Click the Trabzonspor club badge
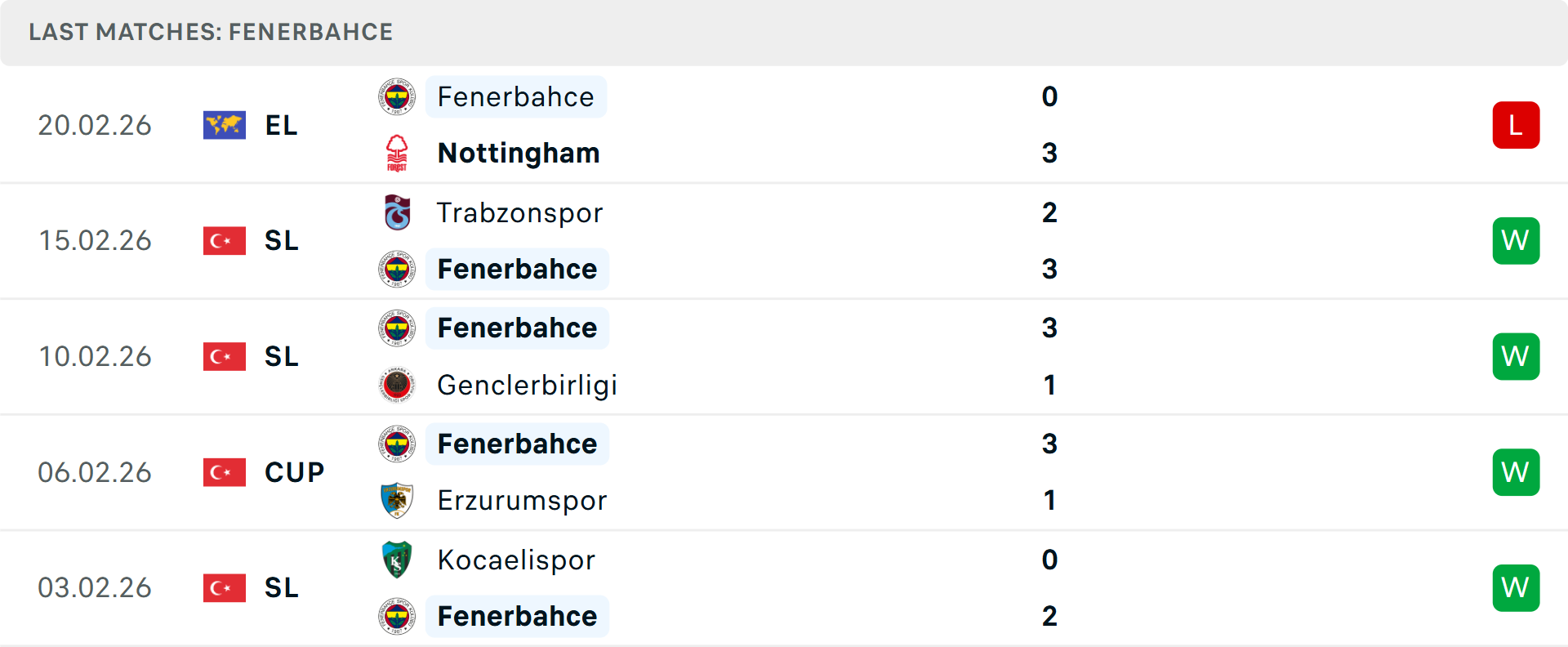 tap(397, 212)
